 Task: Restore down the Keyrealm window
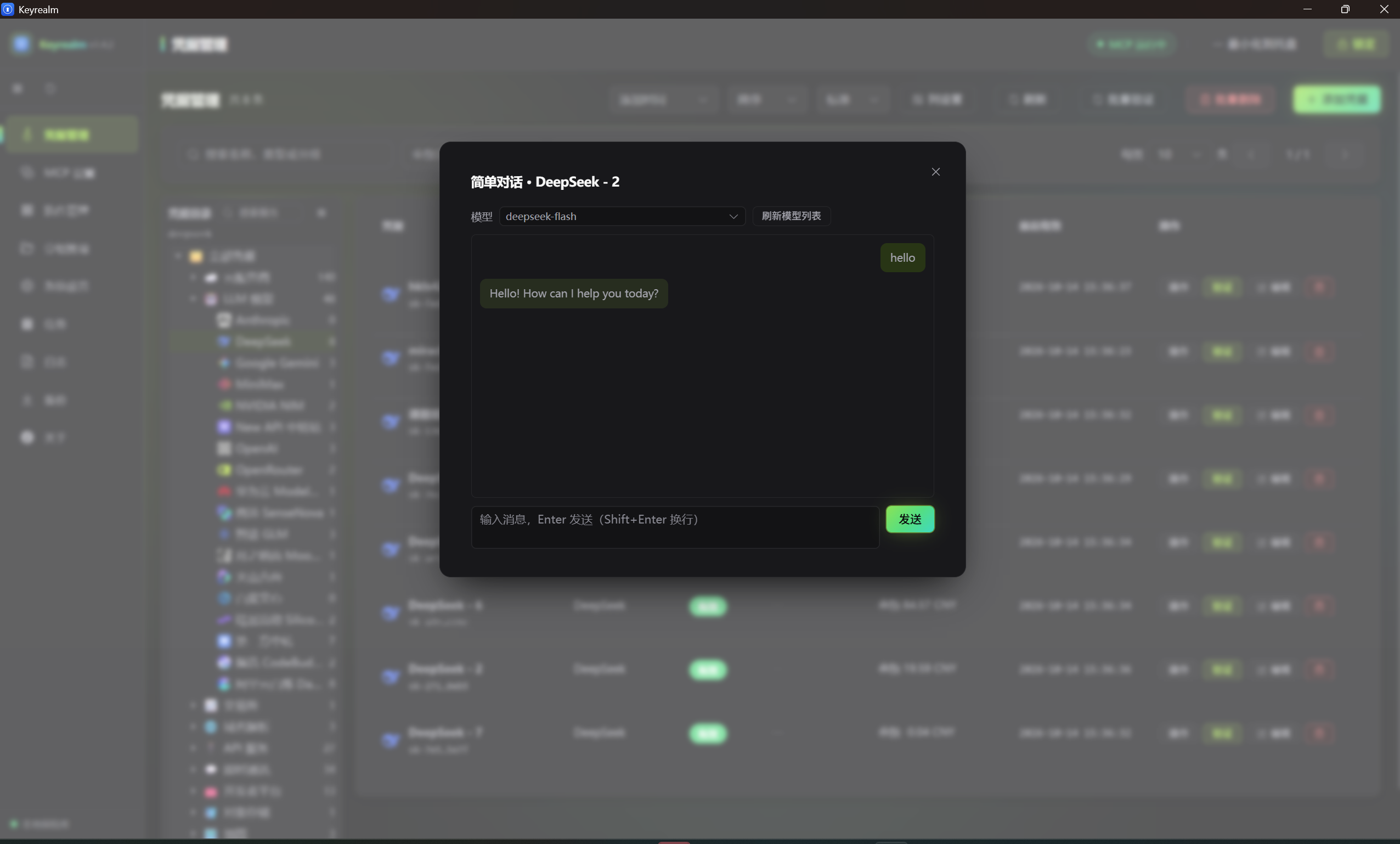point(1345,9)
